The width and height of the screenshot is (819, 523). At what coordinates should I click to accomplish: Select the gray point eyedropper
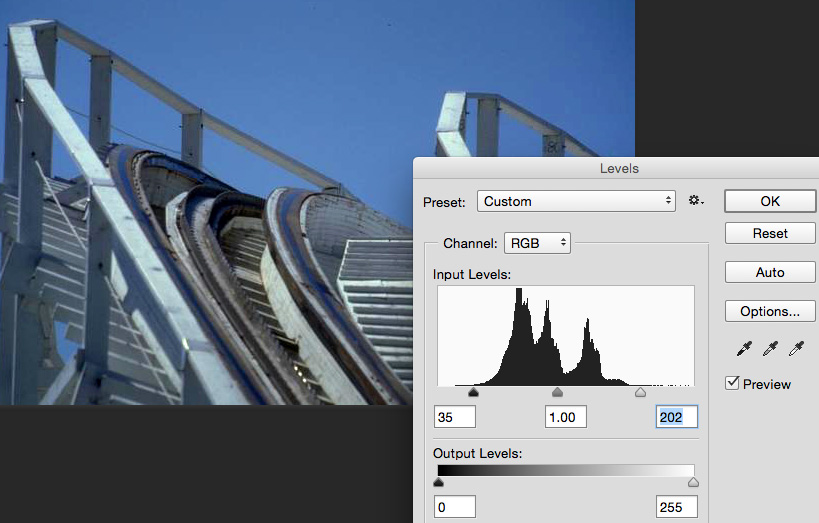[x=770, y=348]
